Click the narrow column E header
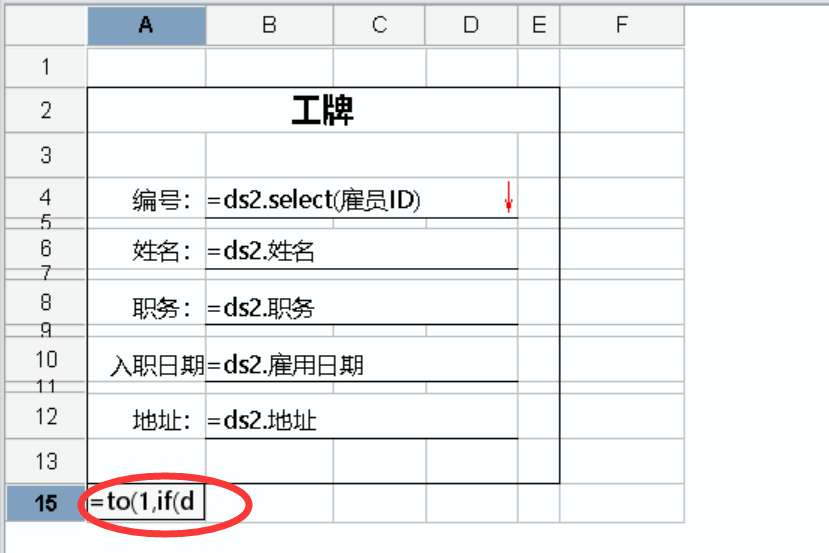Image resolution: width=829 pixels, height=553 pixels. (x=539, y=26)
